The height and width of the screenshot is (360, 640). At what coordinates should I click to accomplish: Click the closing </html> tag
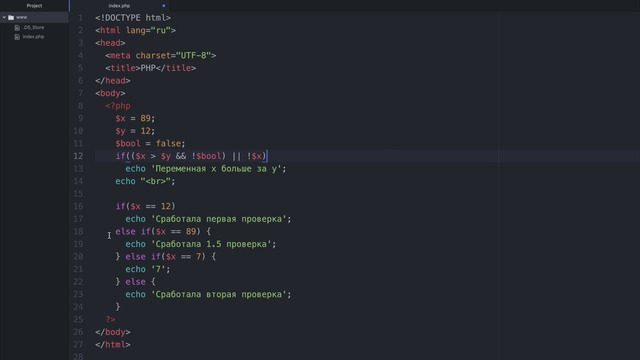(x=113, y=345)
